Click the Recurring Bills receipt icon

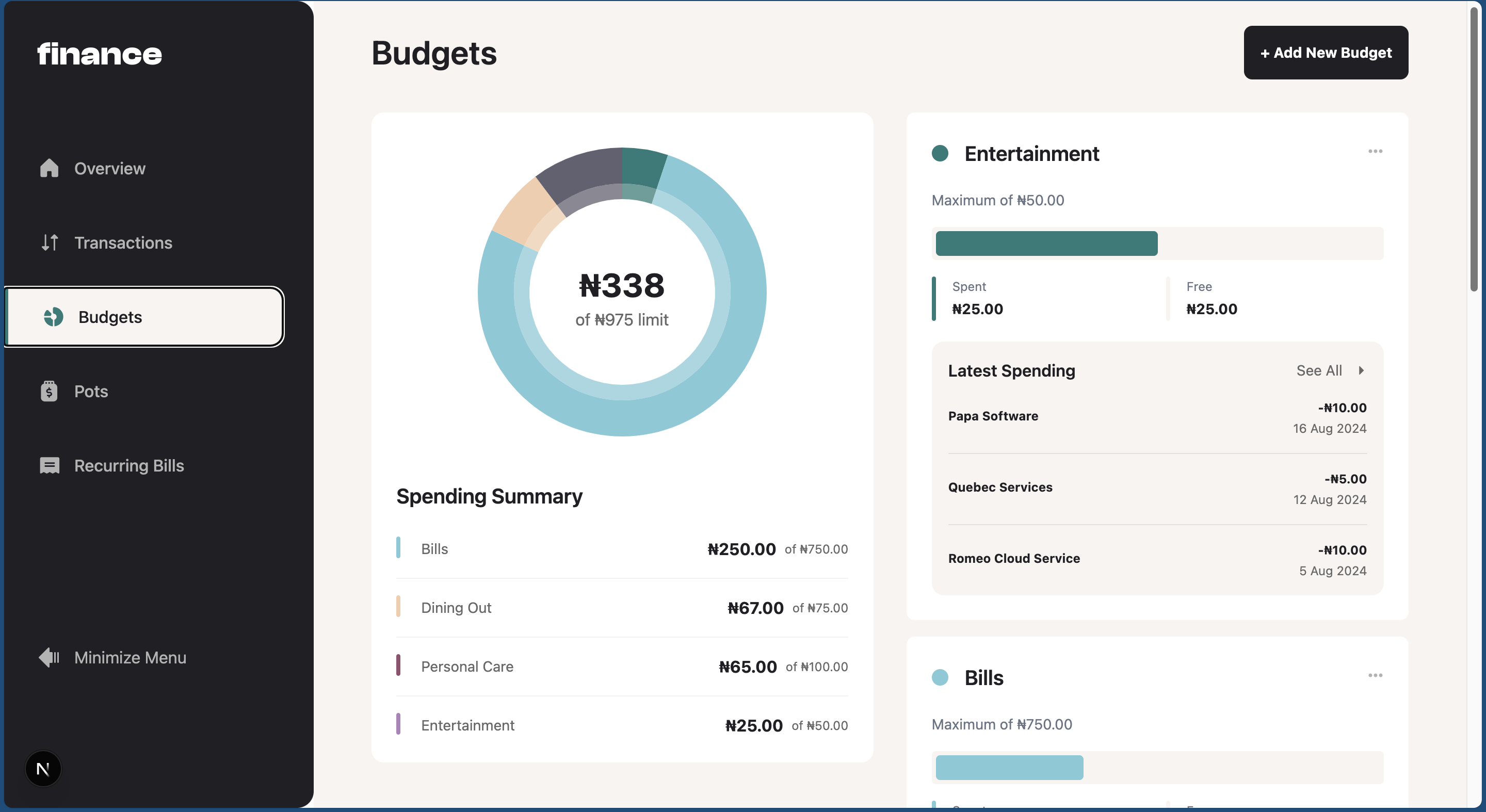(x=49, y=465)
